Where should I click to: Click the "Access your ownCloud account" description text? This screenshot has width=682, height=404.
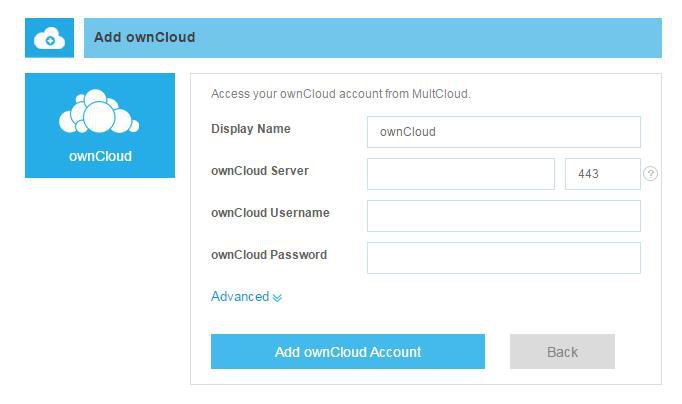click(340, 95)
